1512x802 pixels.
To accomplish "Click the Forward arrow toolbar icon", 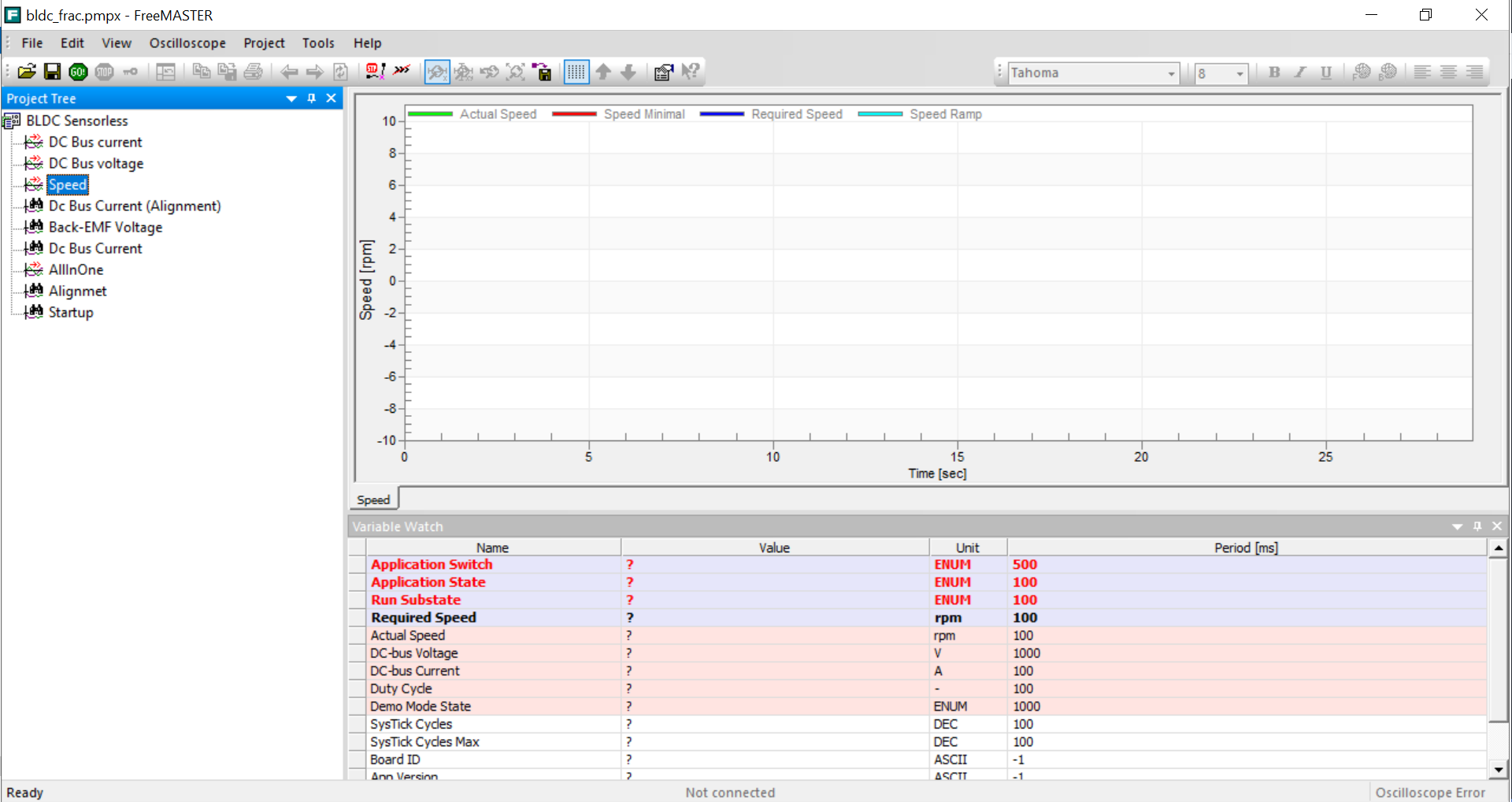I will (x=315, y=72).
